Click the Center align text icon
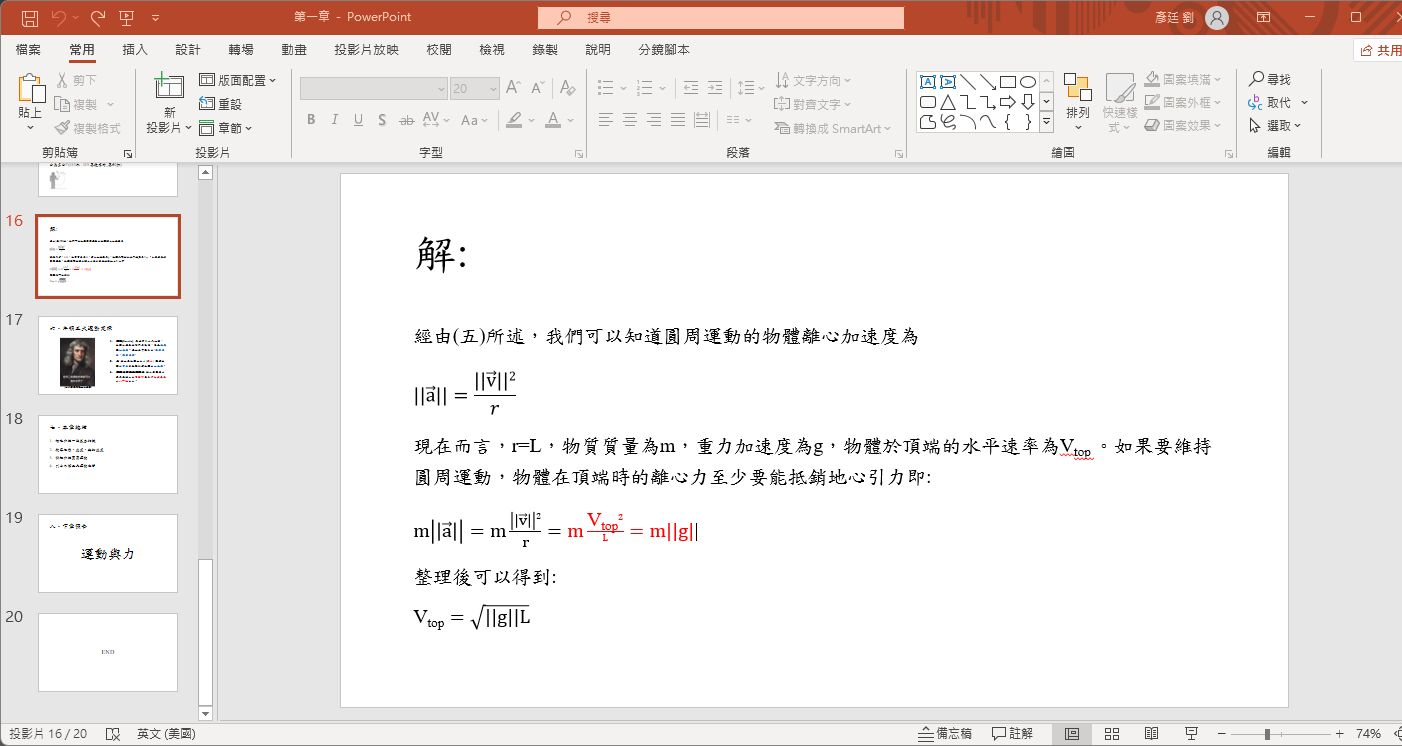This screenshot has height=746, width=1402. pyautogui.click(x=630, y=120)
